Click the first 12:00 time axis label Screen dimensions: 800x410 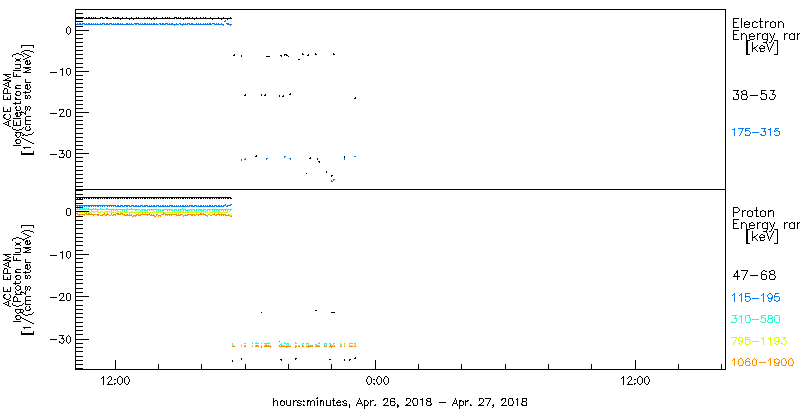pyautogui.click(x=116, y=380)
